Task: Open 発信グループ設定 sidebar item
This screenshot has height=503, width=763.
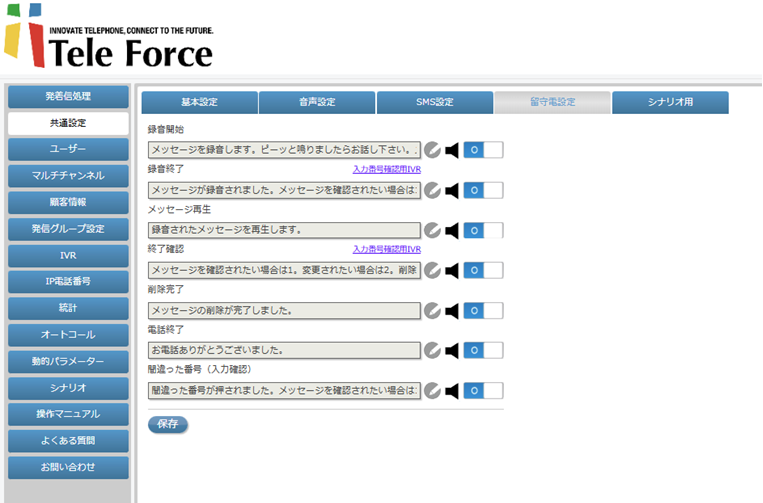Action: [68, 229]
